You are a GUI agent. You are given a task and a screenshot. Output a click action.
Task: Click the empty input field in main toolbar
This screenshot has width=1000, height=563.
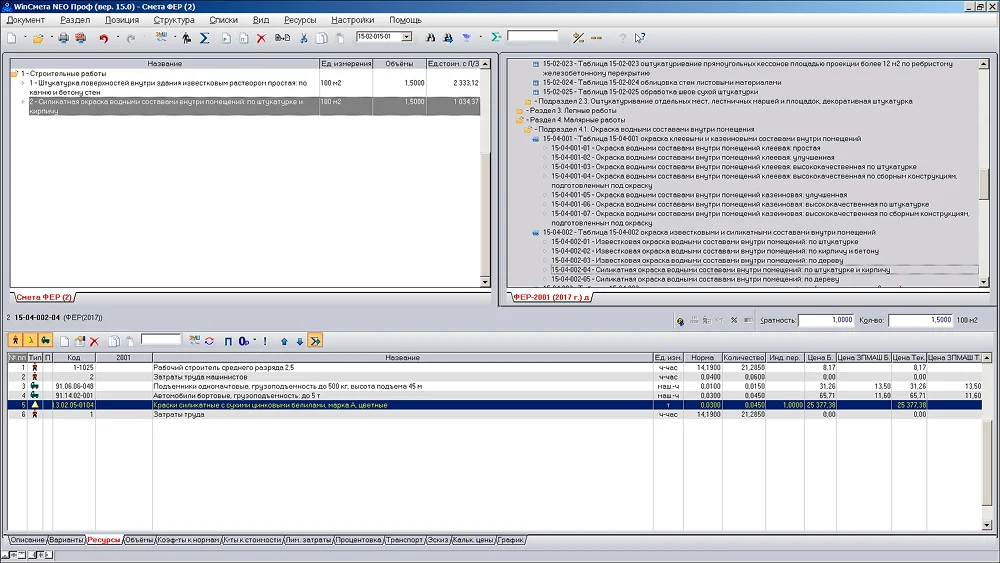(533, 36)
